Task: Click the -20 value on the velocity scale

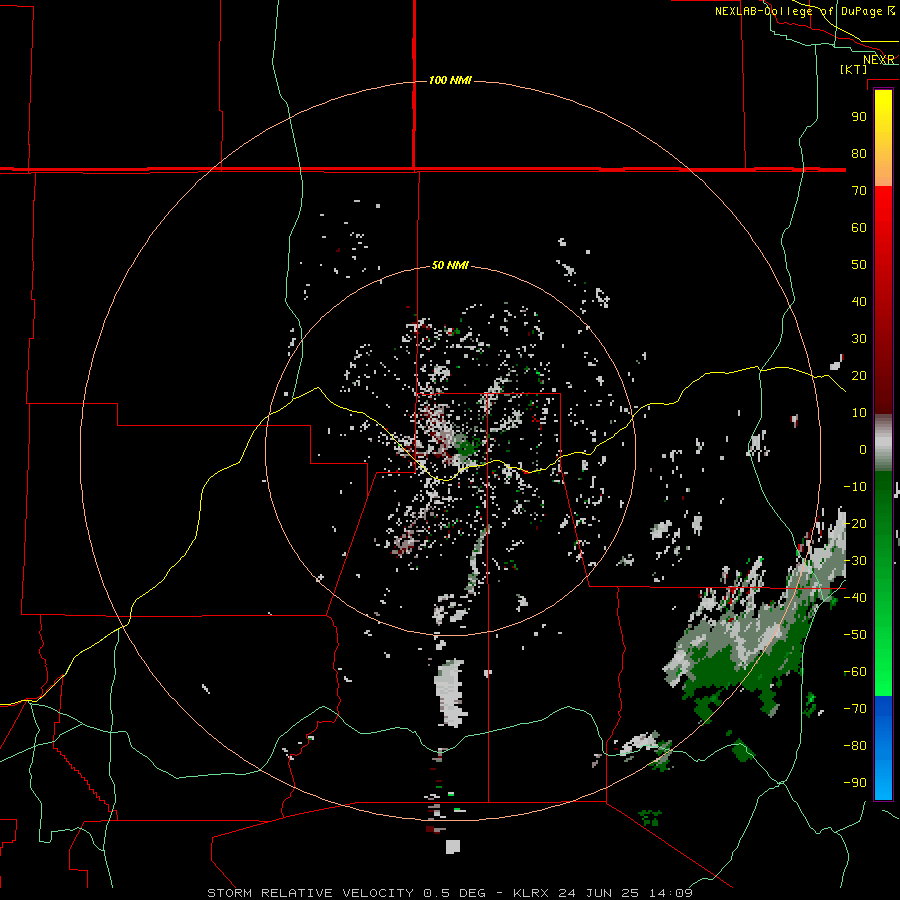Action: coord(855,523)
